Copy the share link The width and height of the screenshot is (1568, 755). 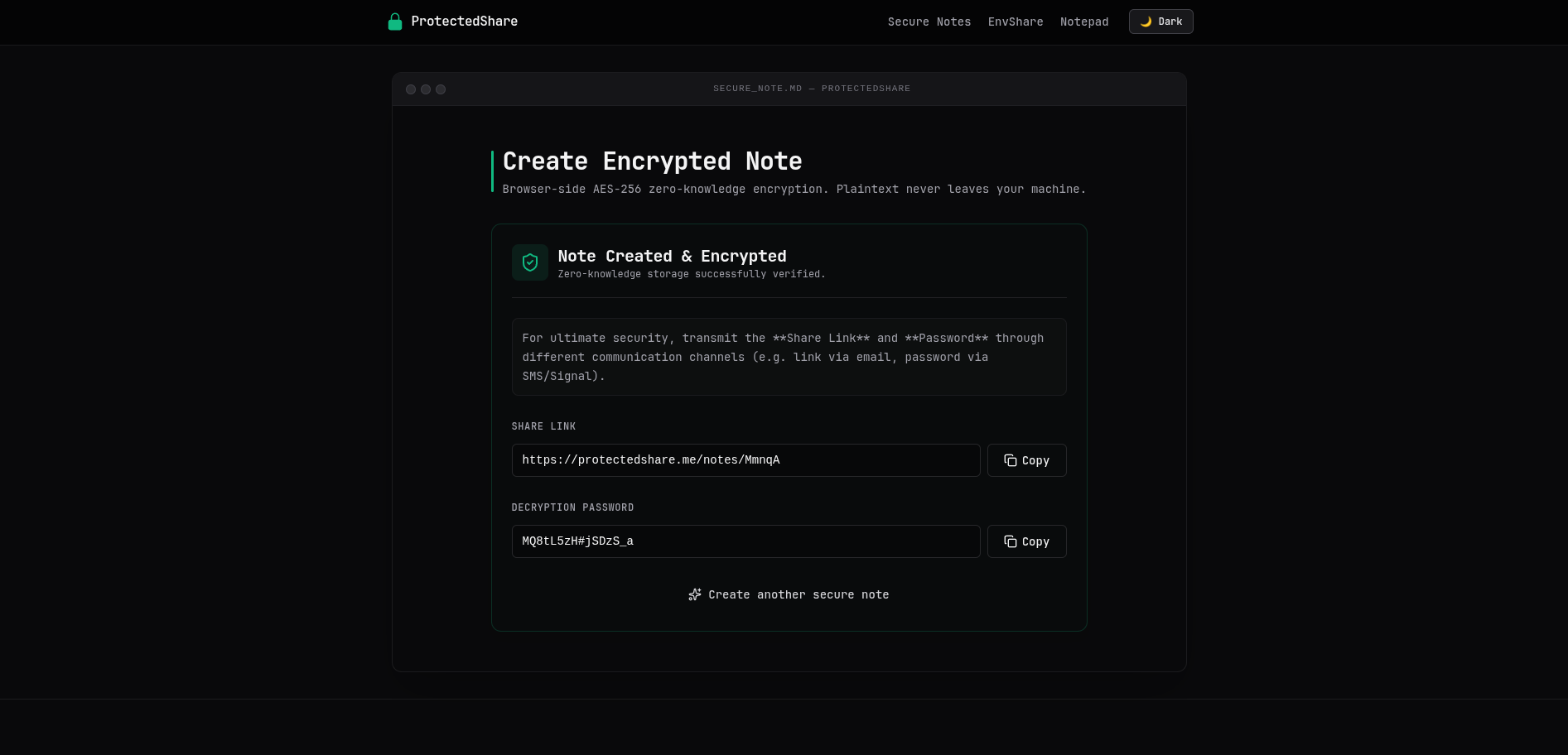(x=1026, y=460)
